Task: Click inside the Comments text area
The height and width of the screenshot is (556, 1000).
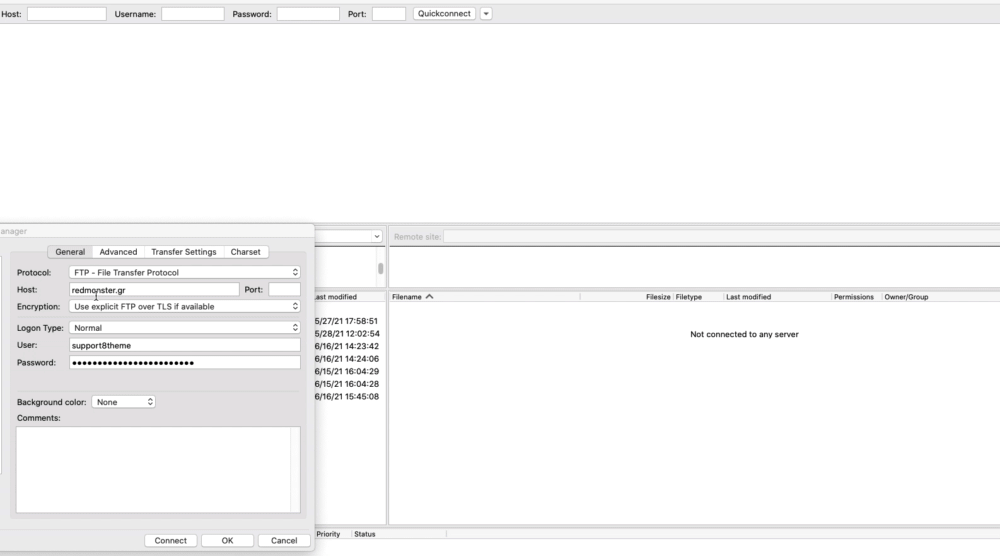Action: pyautogui.click(x=158, y=470)
